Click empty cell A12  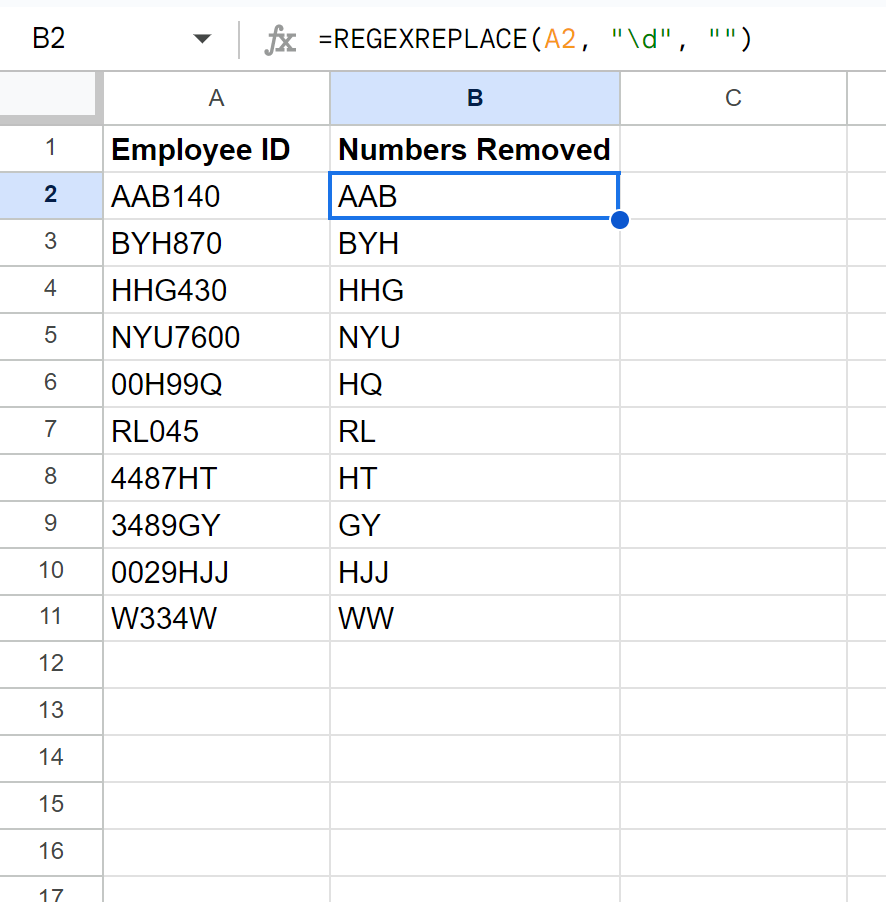click(x=216, y=664)
